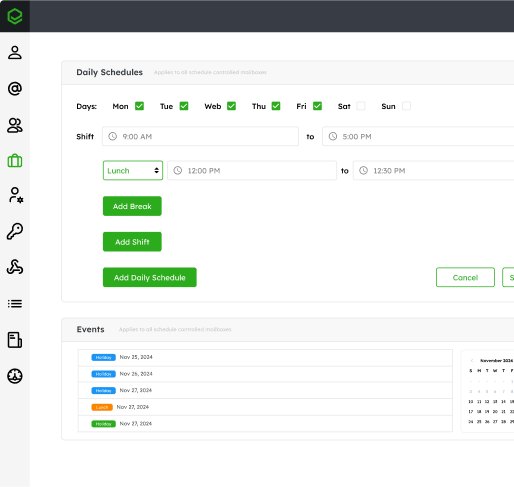Uncheck the Tue day checkbox
Viewport: 514px width, 487px height.
184,106
